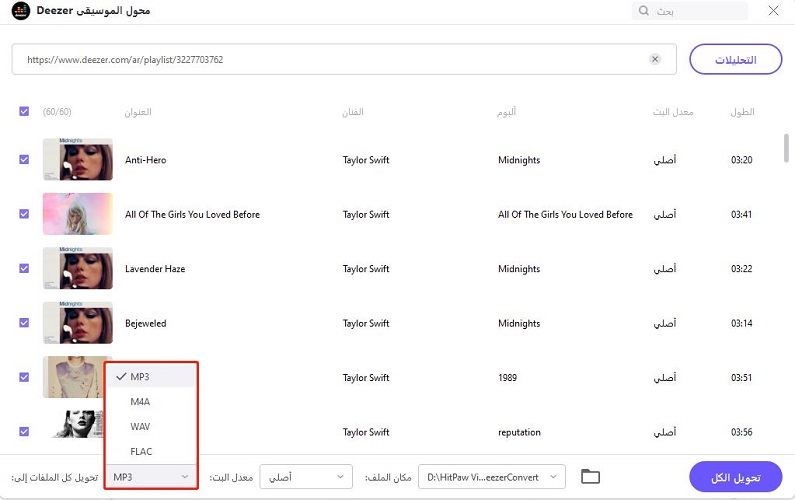Click the 03:51 duration value
This screenshot has height=500, width=795.
[741, 378]
